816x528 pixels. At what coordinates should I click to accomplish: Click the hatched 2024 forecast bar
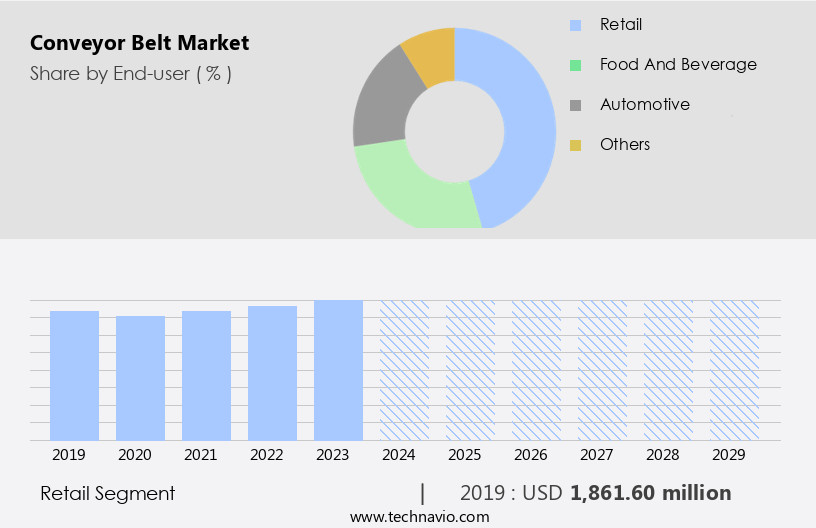tap(404, 370)
